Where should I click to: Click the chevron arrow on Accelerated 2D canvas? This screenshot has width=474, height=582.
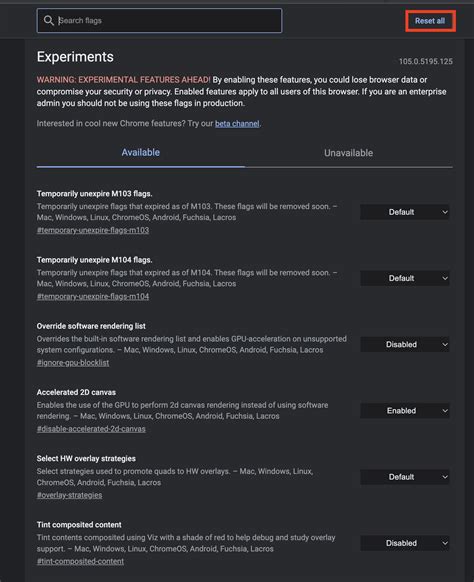pos(445,411)
